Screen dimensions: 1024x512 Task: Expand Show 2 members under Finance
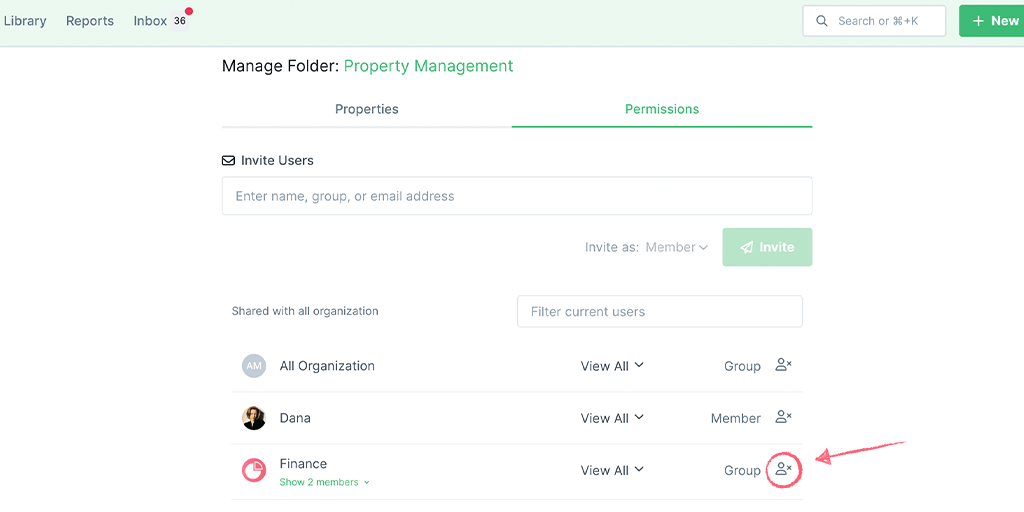click(x=325, y=483)
